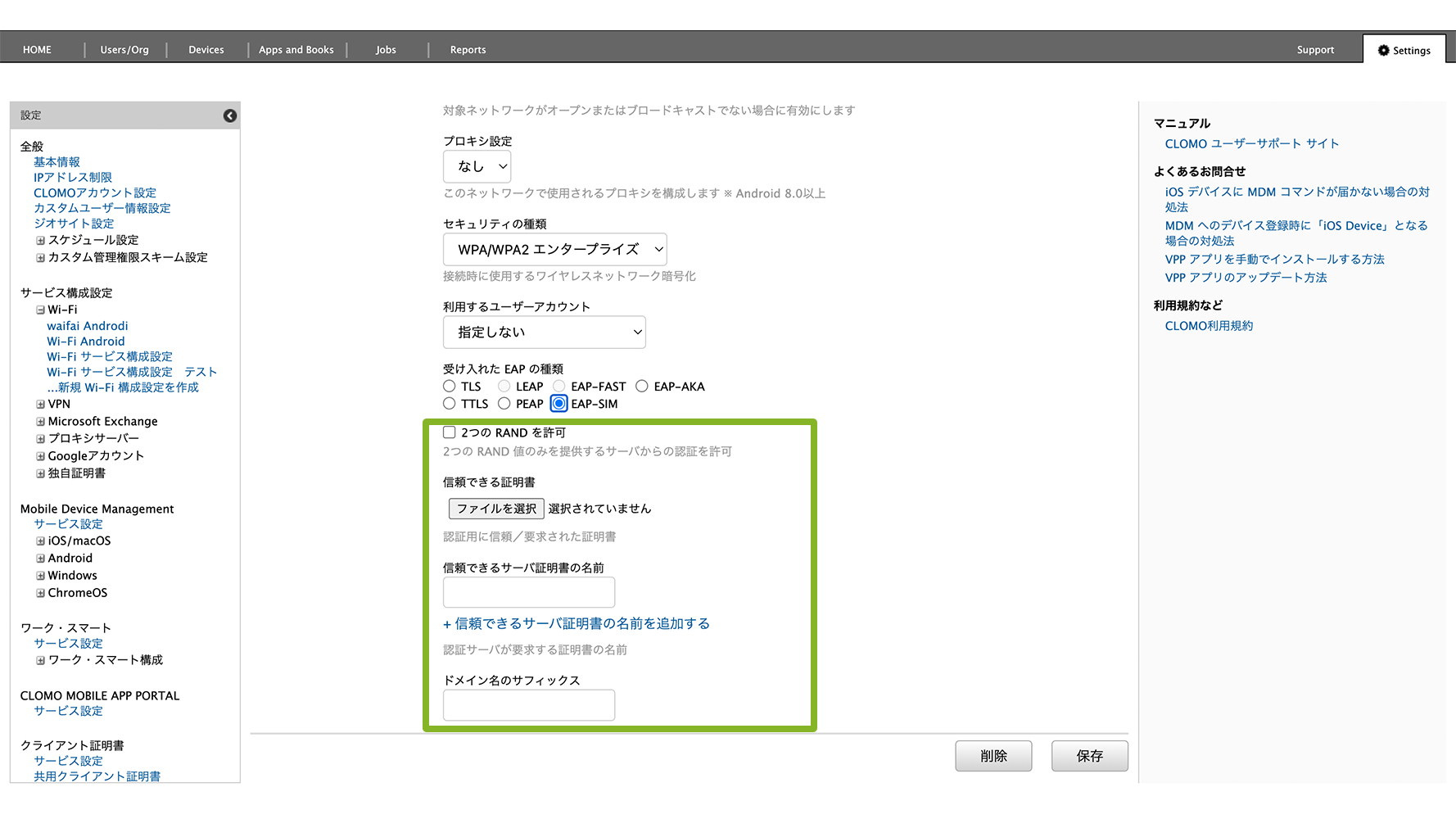Open the 利用するユーザーアカウント dropdown

[x=544, y=333]
